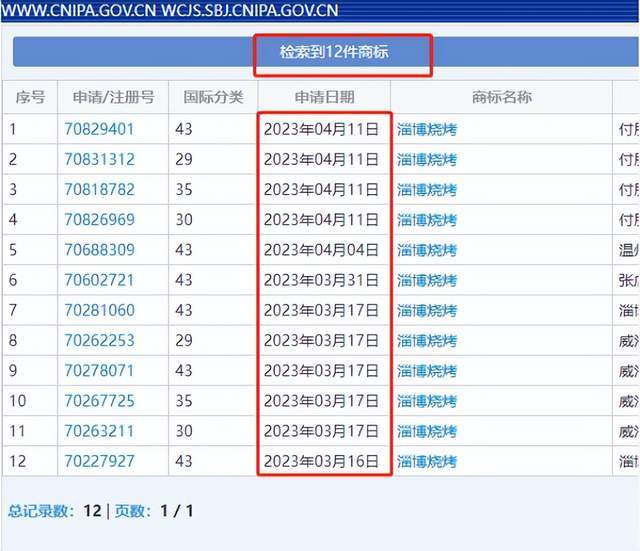Image resolution: width=640 pixels, height=551 pixels.
Task: Open 淄博烧烤 name link in row 12
Action: click(x=427, y=461)
